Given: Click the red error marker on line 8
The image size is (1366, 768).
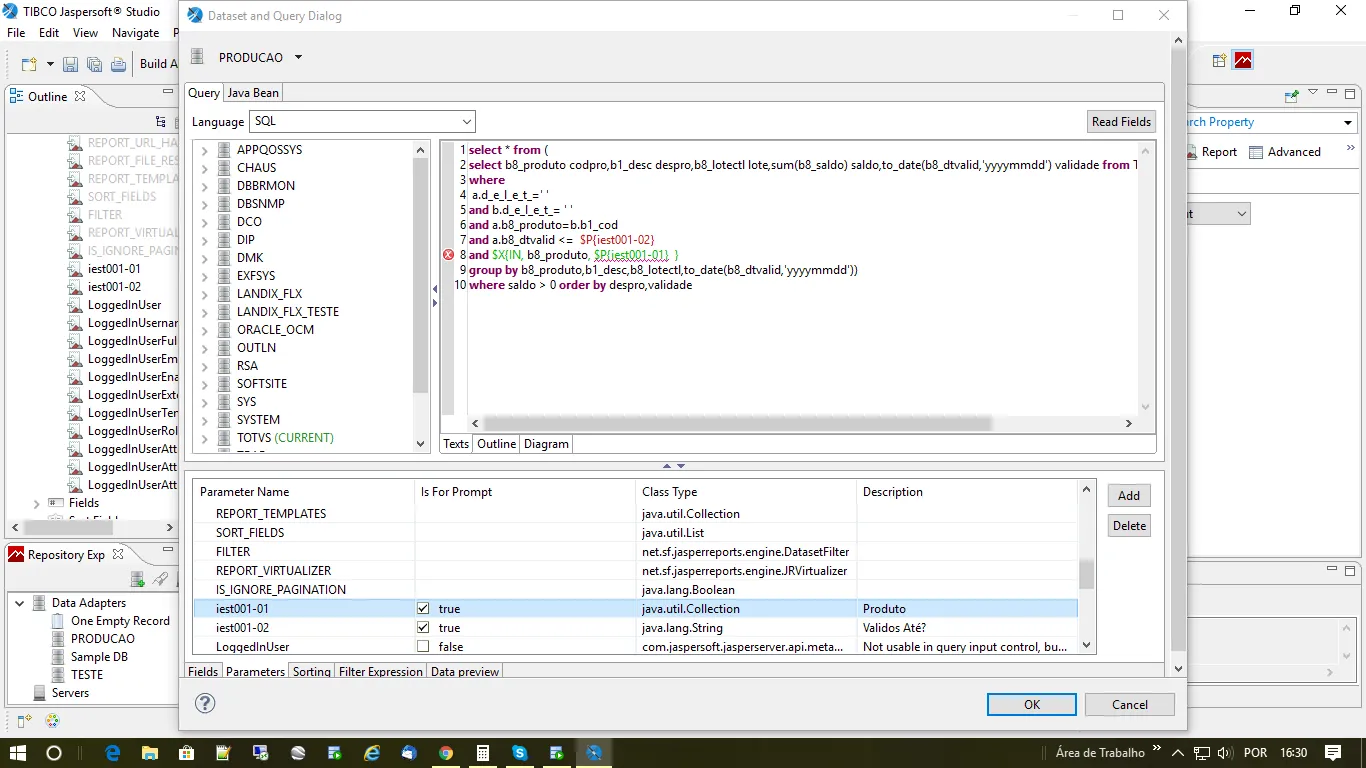Looking at the screenshot, I should [448, 255].
